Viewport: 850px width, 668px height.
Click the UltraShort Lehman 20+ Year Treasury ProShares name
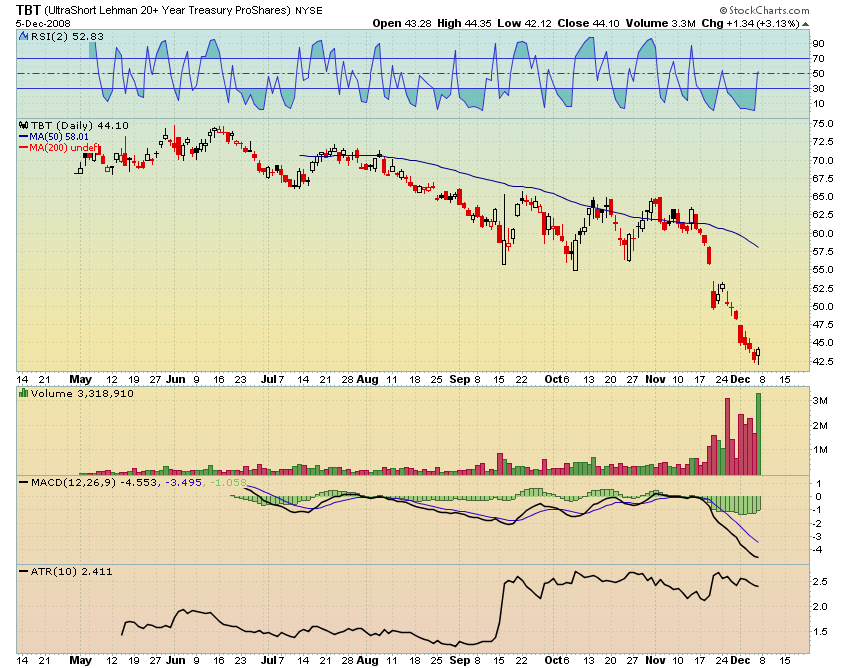pos(168,10)
